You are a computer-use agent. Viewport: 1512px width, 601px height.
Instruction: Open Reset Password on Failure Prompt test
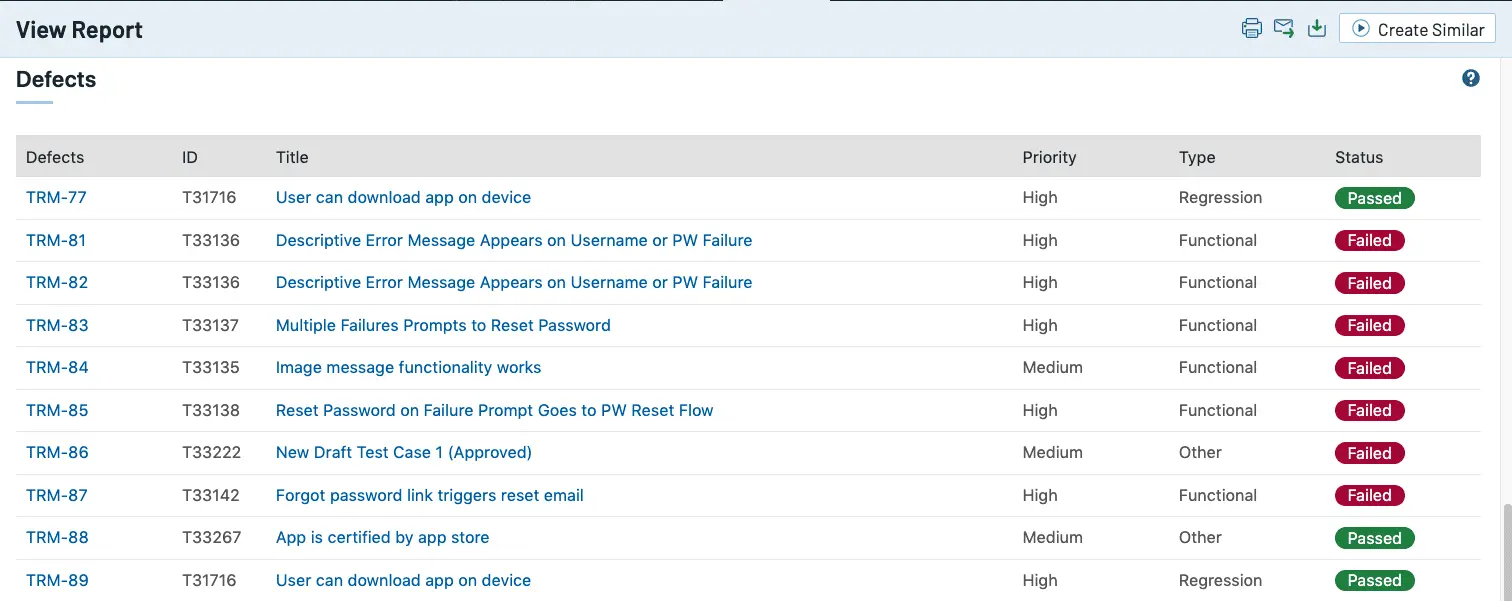[495, 410]
